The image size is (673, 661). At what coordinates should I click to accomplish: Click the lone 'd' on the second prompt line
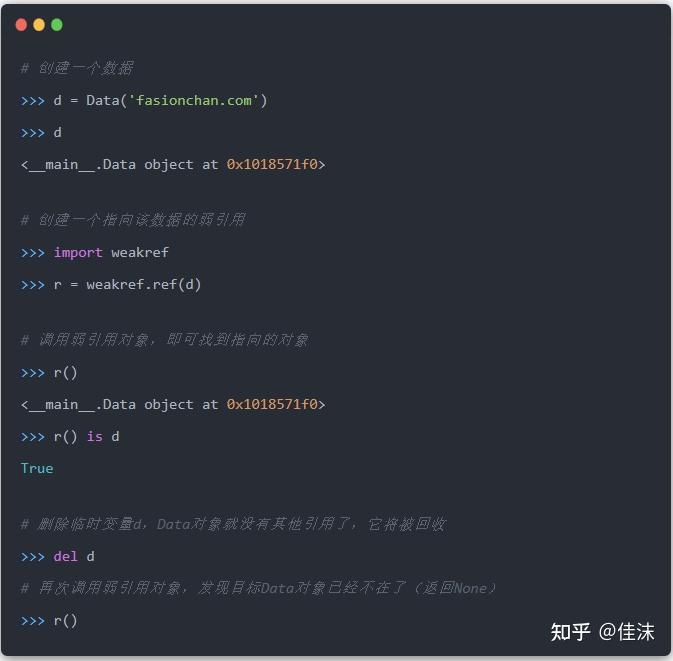point(58,133)
